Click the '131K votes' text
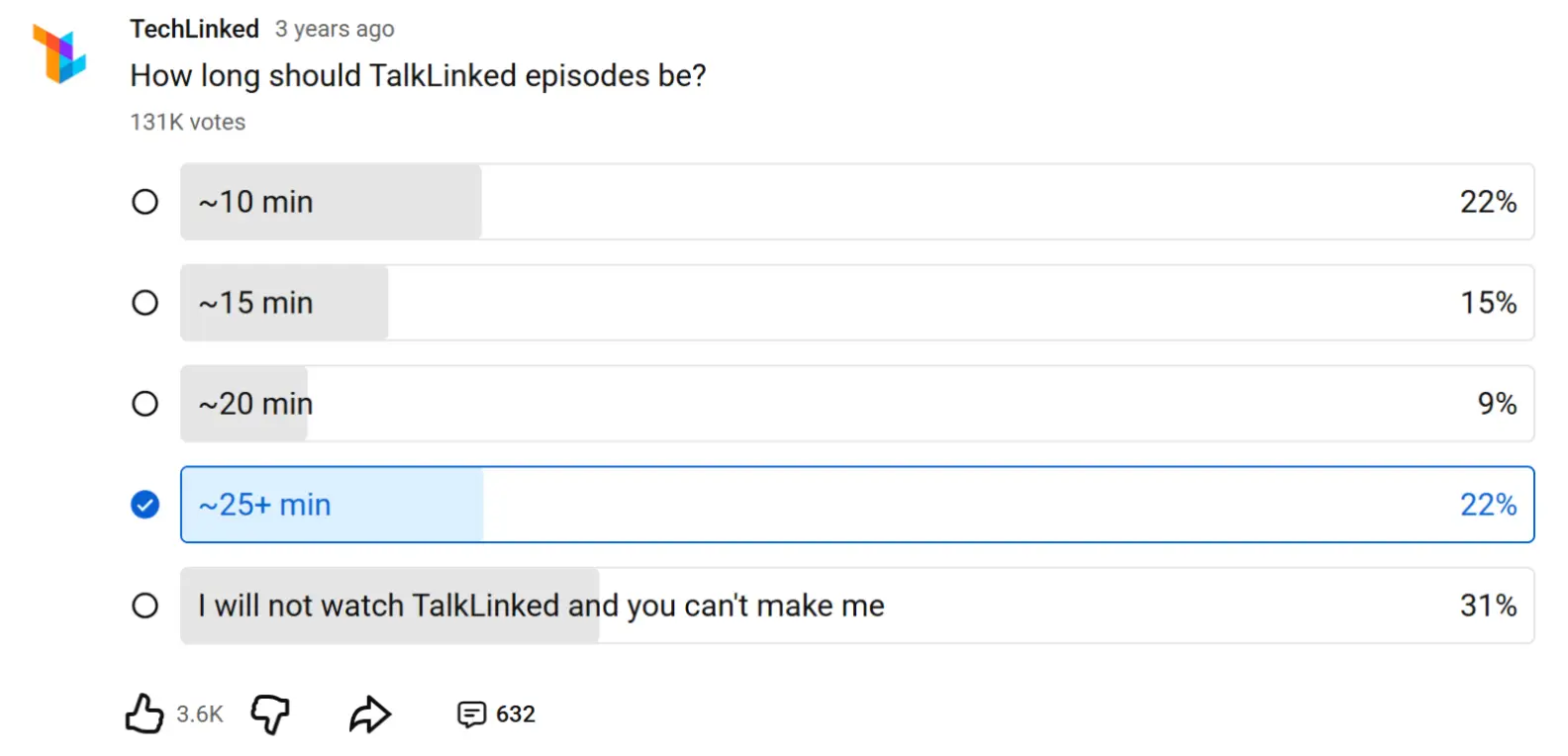The image size is (1568, 756). (187, 122)
